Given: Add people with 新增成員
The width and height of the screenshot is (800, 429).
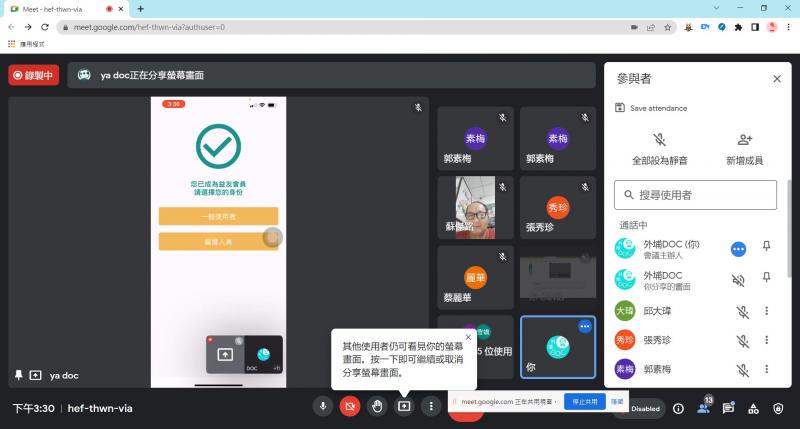Looking at the screenshot, I should [x=744, y=150].
